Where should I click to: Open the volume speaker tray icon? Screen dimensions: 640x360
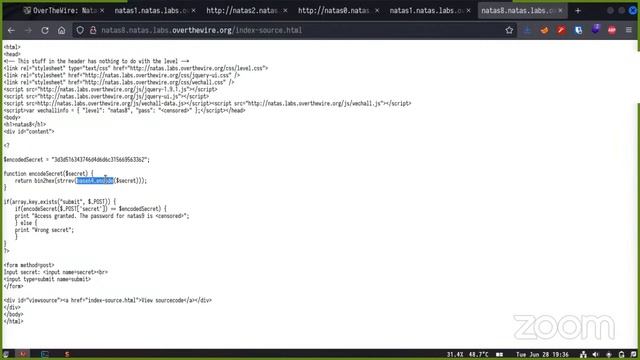click(x=596, y=354)
